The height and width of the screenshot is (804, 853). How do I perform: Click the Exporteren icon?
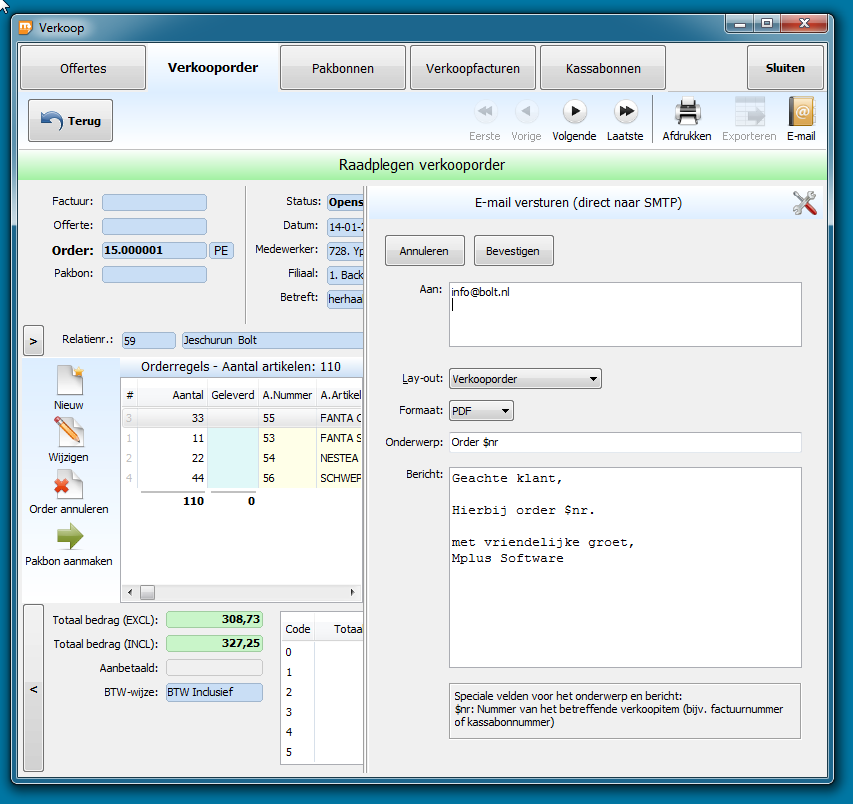[749, 120]
